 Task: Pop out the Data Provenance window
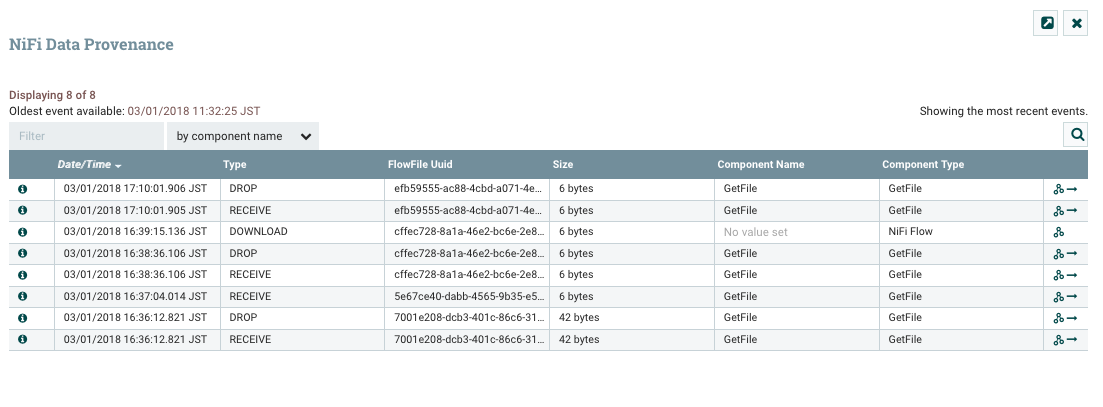point(1046,23)
